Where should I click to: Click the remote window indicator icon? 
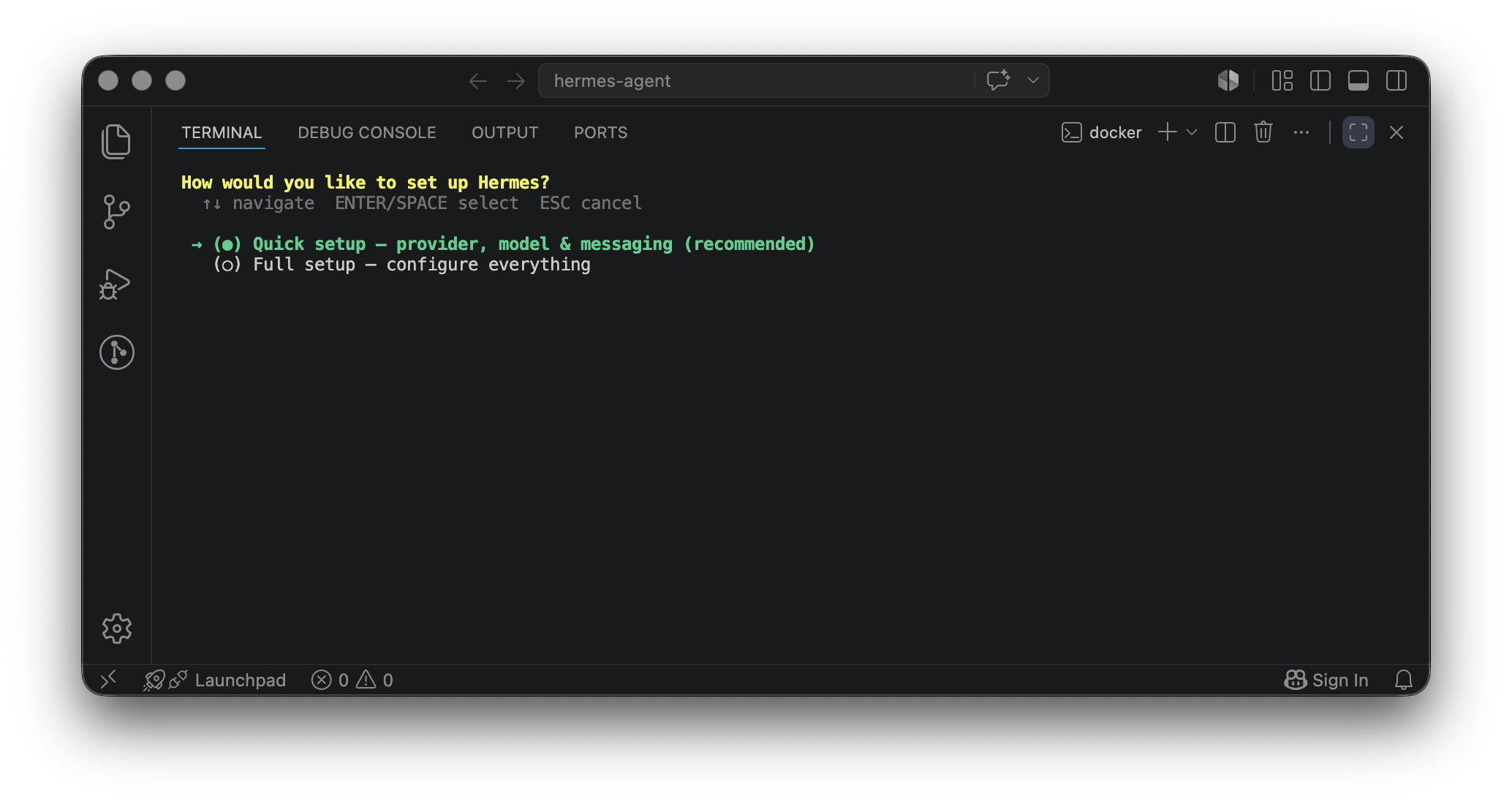click(108, 680)
